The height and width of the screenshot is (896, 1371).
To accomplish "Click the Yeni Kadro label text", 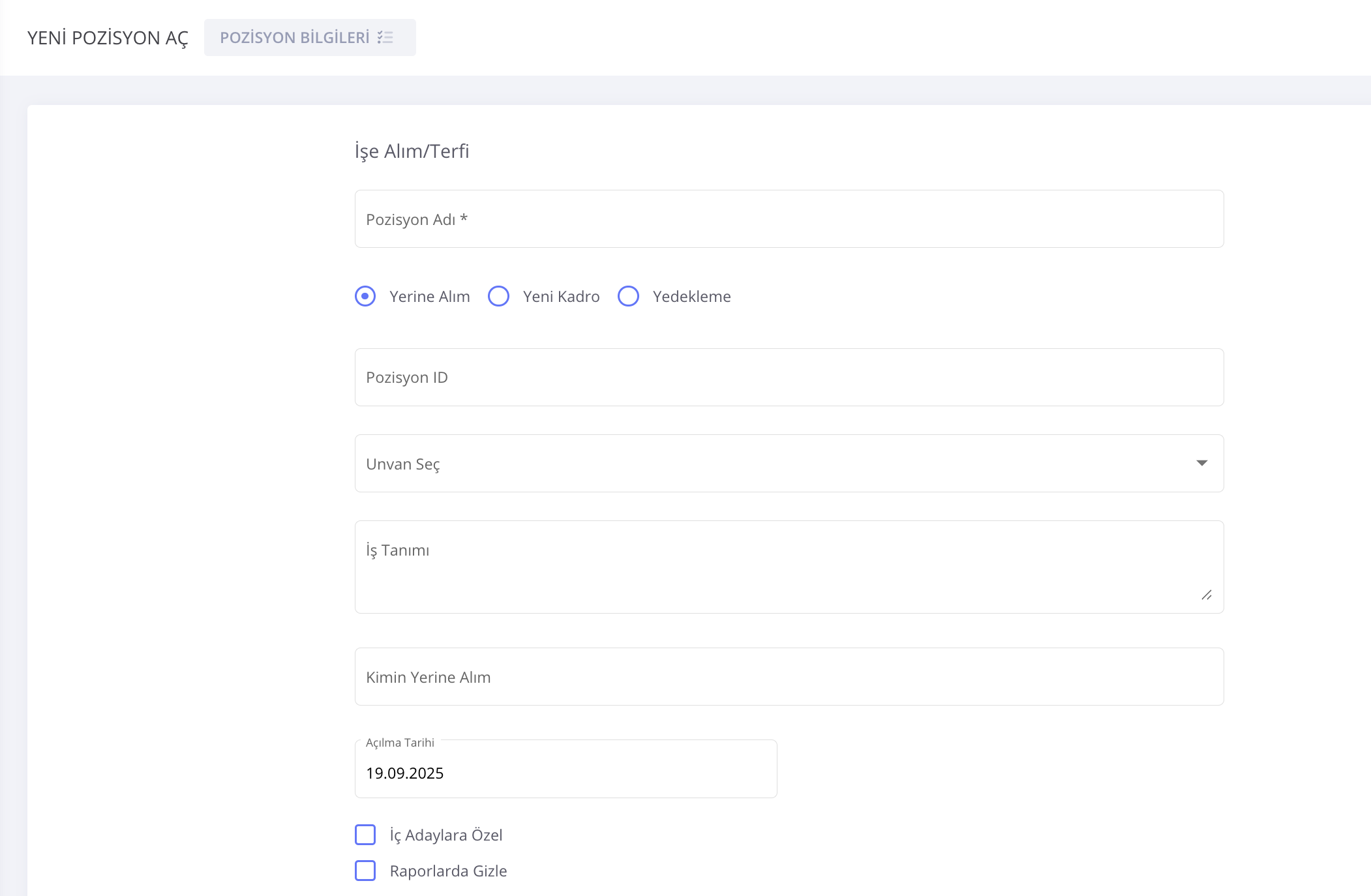I will coord(561,297).
